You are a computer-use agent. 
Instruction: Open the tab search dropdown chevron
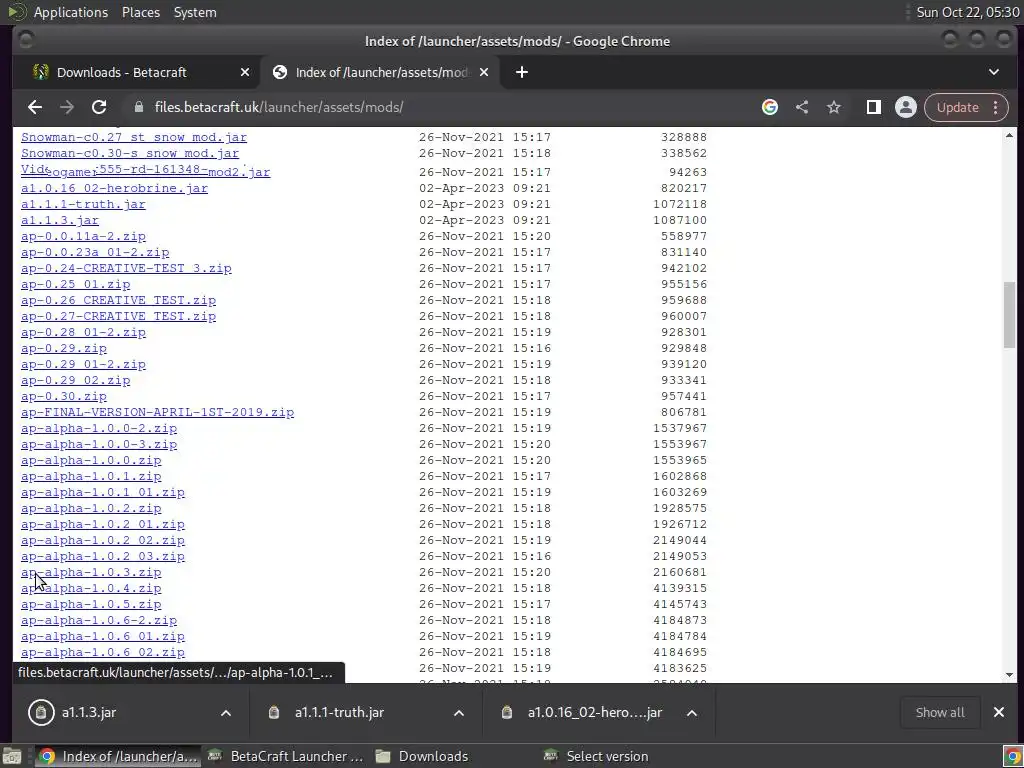point(993,72)
